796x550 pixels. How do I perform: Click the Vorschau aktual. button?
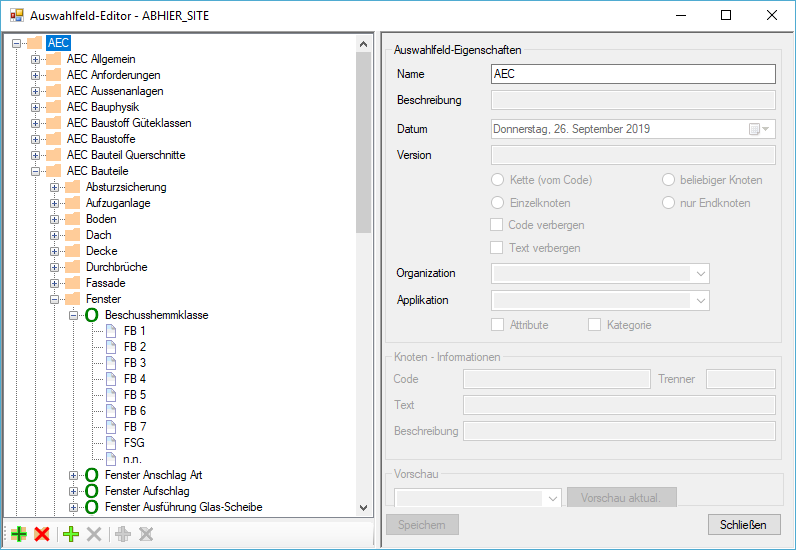point(622,498)
